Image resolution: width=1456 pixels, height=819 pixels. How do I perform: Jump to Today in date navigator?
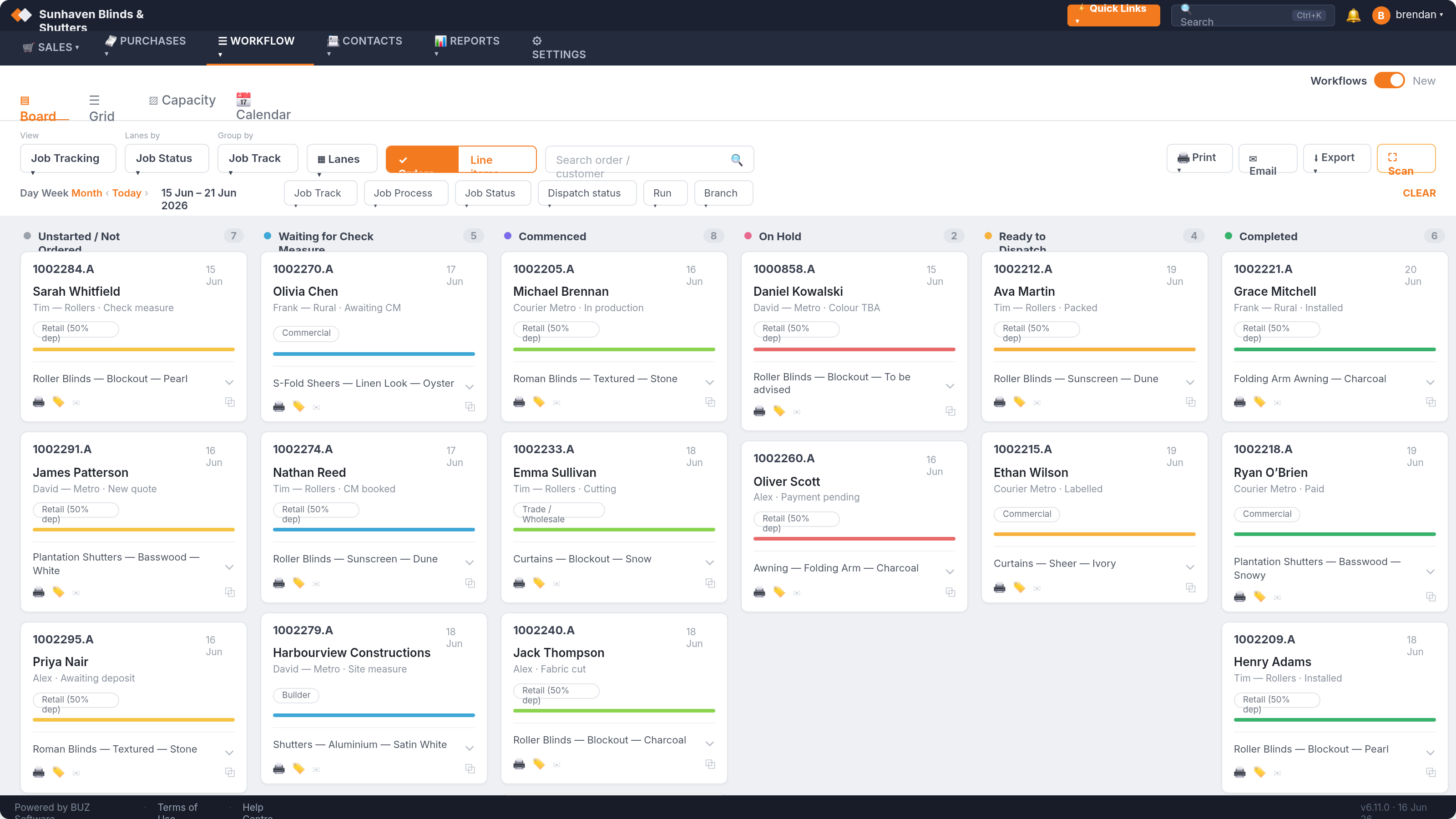tap(126, 193)
